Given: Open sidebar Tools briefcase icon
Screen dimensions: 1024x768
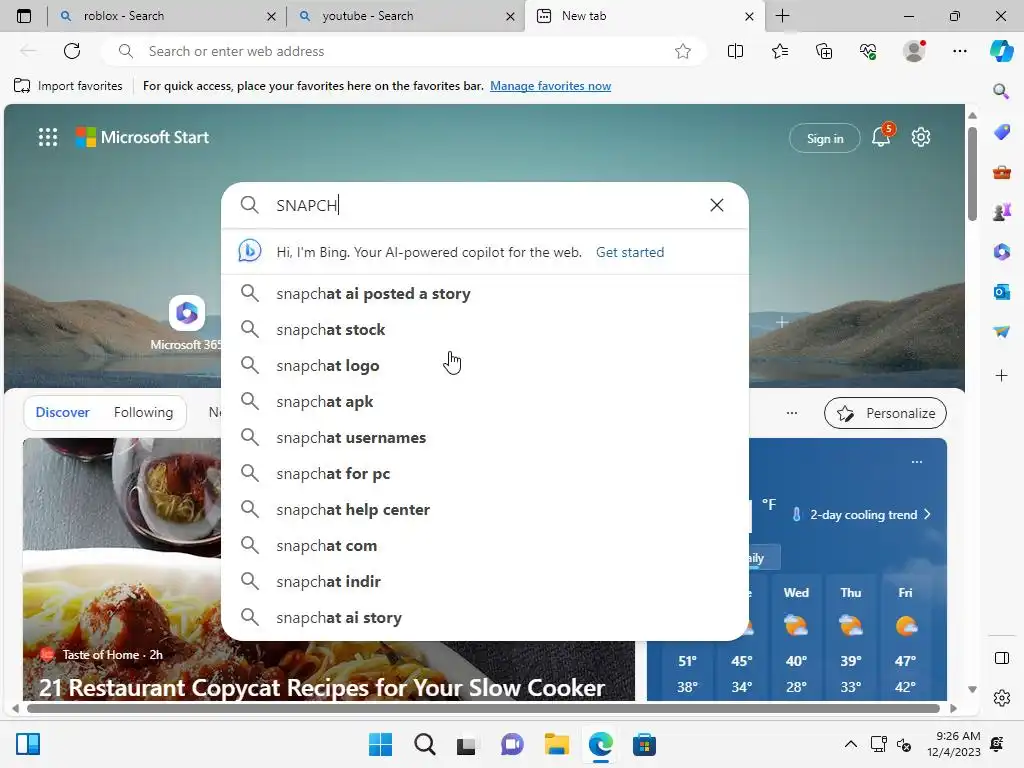Looking at the screenshot, I should (1001, 172).
